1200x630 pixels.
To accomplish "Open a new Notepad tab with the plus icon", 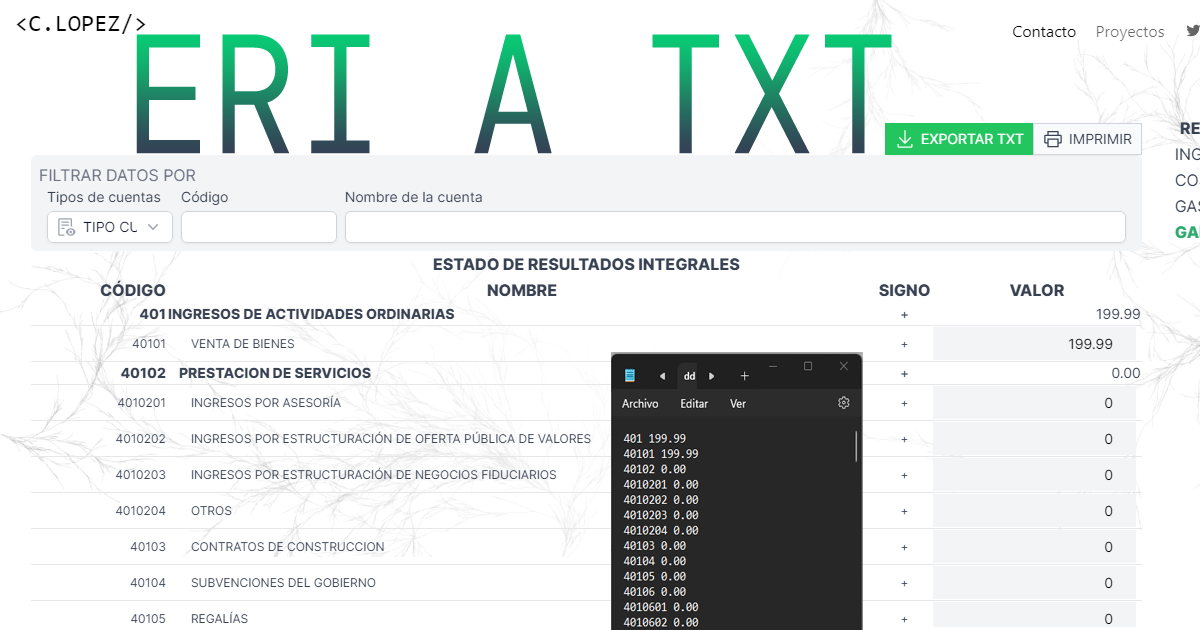I will tap(744, 376).
